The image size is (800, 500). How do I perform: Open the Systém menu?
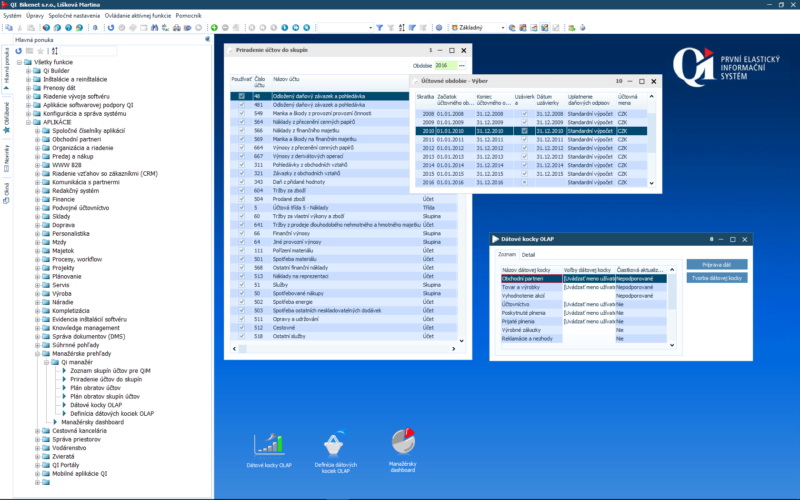click(x=12, y=16)
